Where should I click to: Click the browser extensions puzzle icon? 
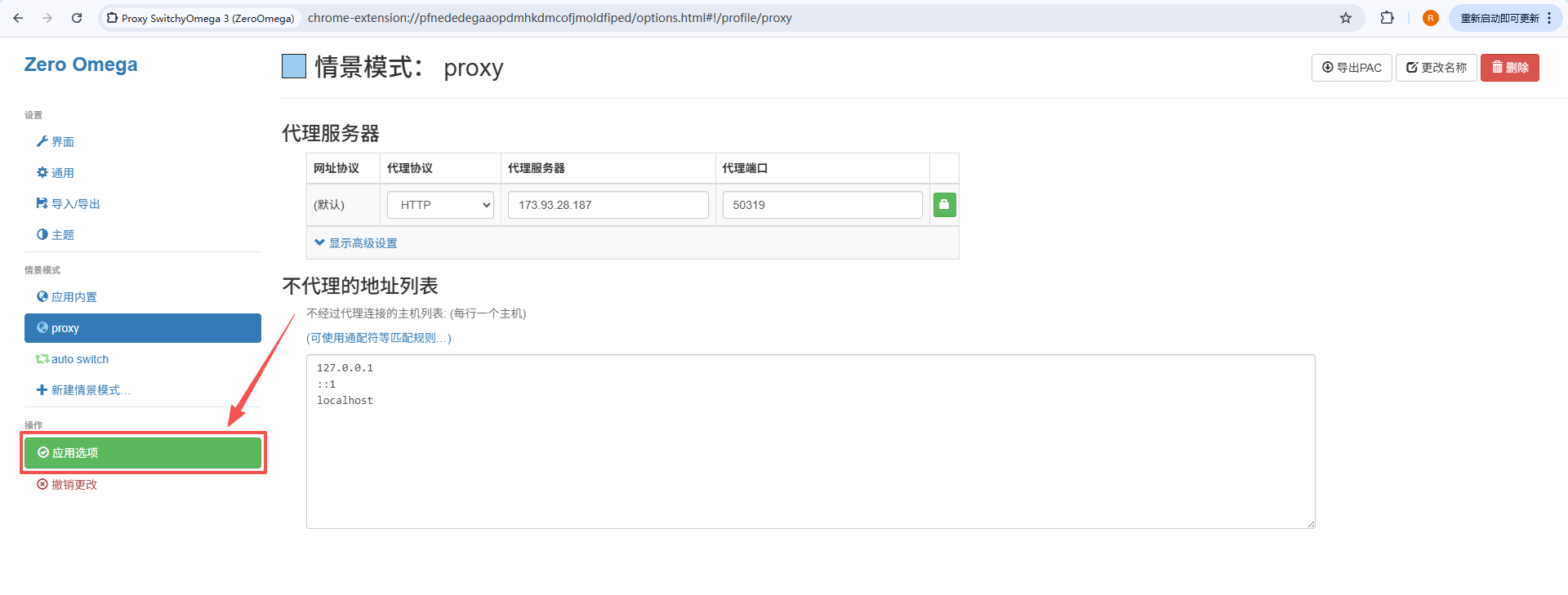click(1387, 18)
